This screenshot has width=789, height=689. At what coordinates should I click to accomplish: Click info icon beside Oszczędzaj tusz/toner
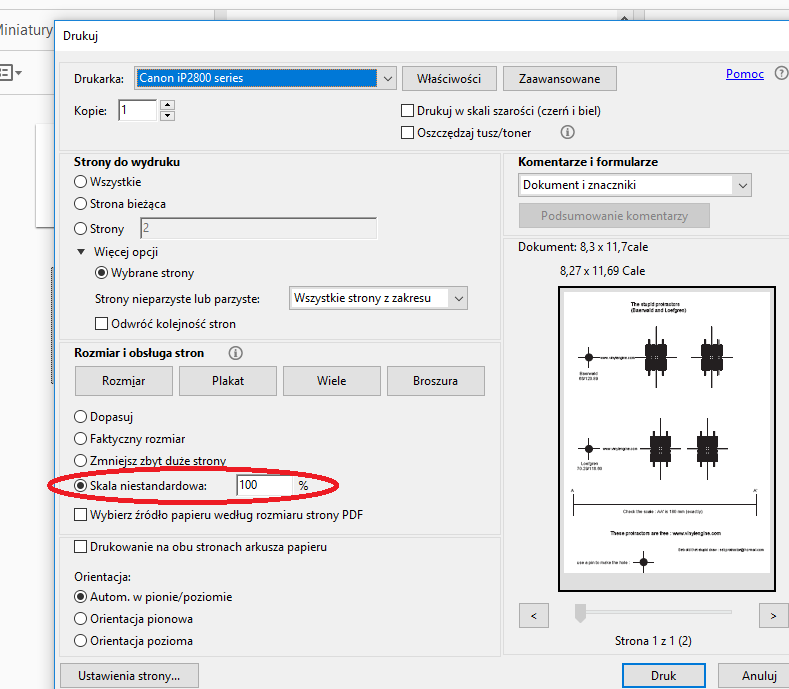click(x=567, y=132)
